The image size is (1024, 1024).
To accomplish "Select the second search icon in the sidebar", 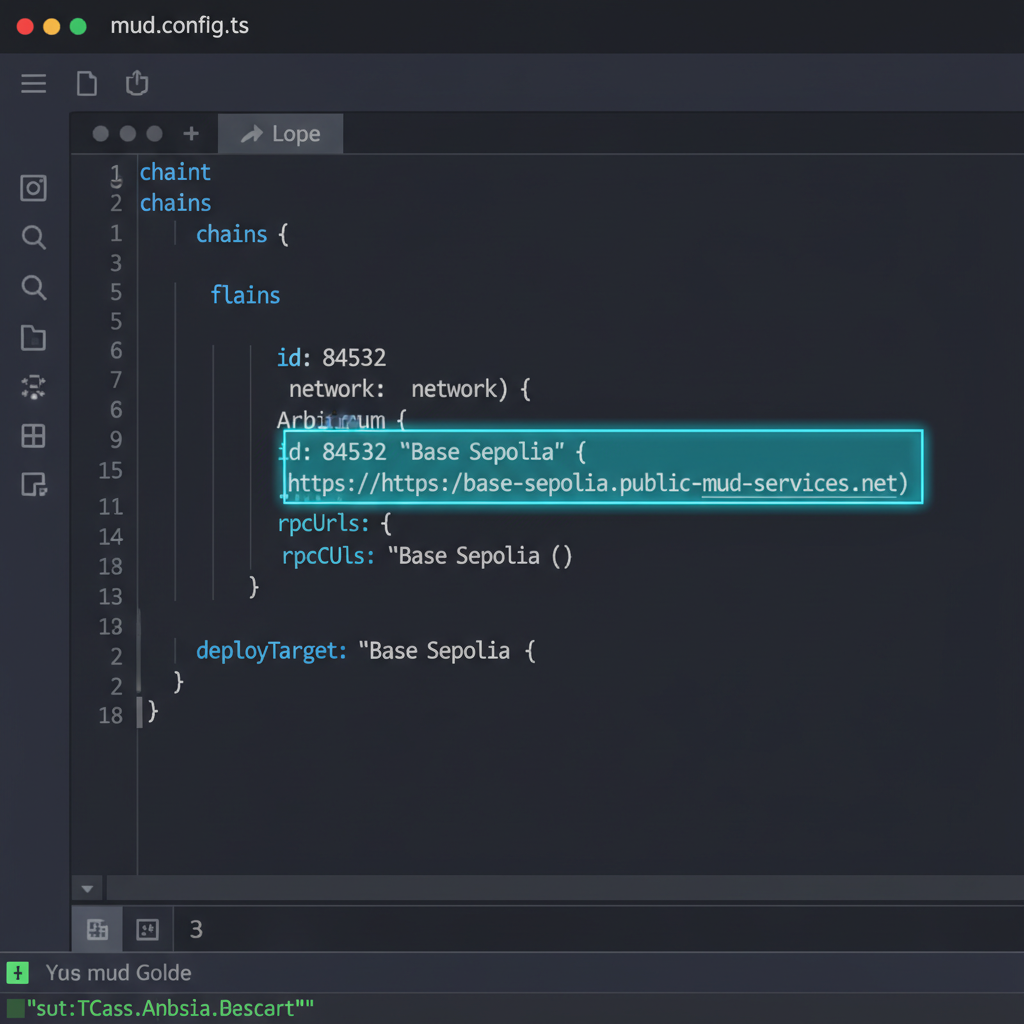I will coord(33,288).
